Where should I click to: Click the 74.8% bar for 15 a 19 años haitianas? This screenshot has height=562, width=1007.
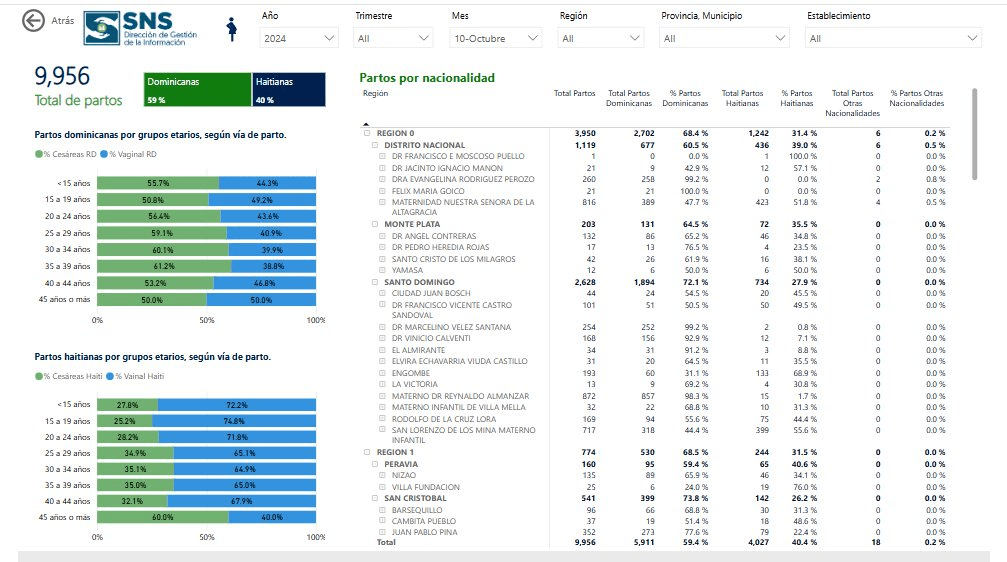pos(234,421)
